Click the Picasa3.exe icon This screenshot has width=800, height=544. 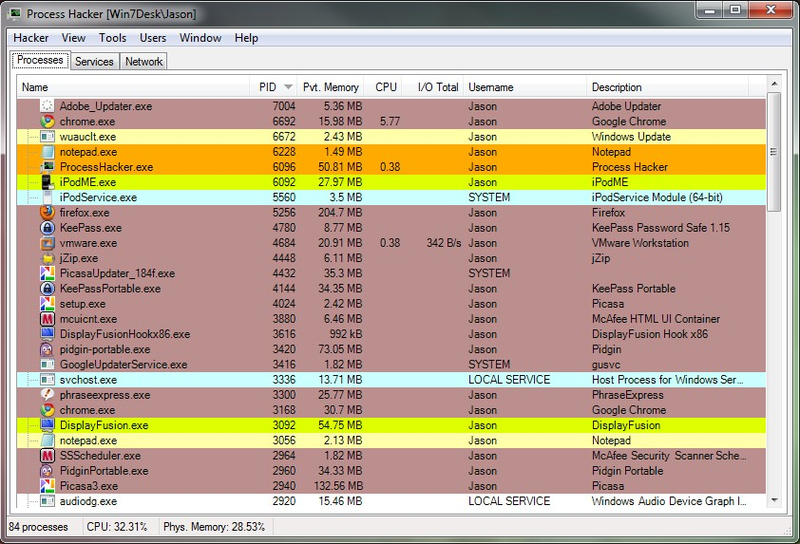(x=47, y=486)
